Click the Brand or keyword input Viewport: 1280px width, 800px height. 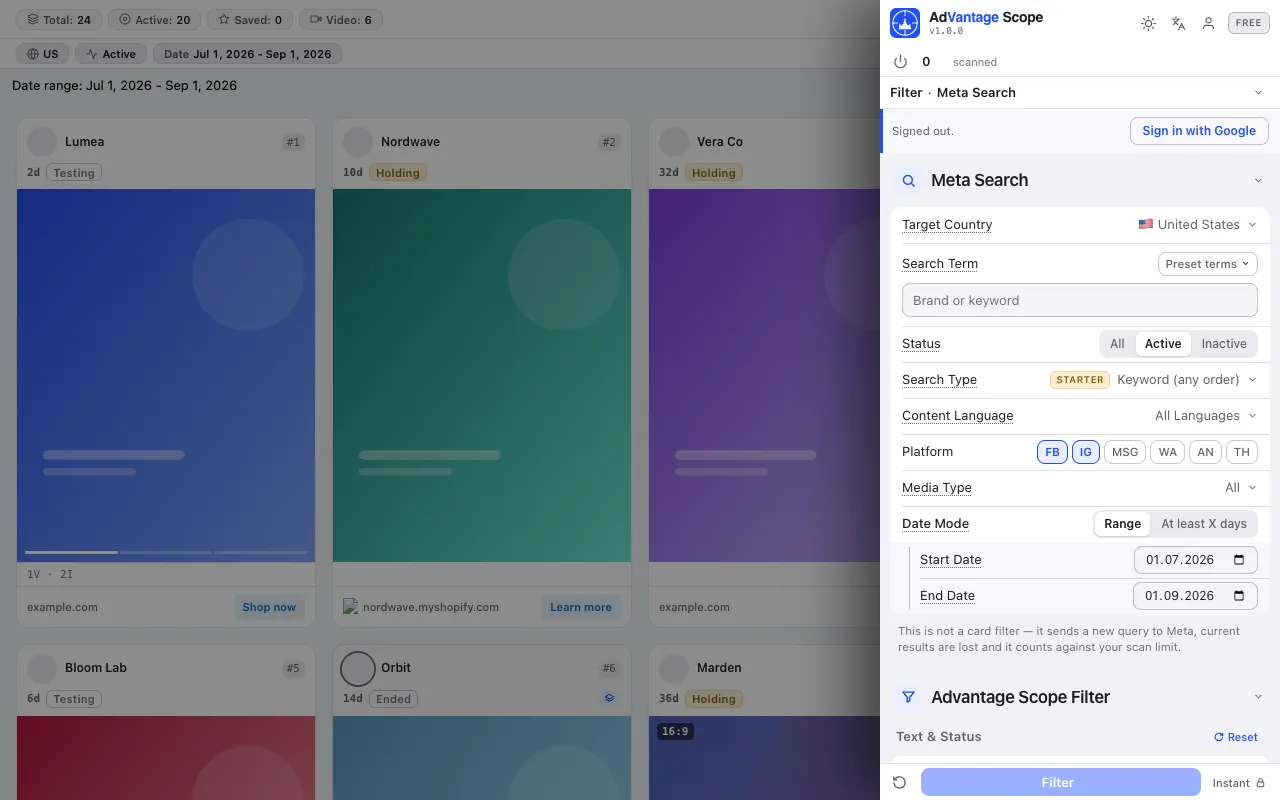[x=1079, y=300]
